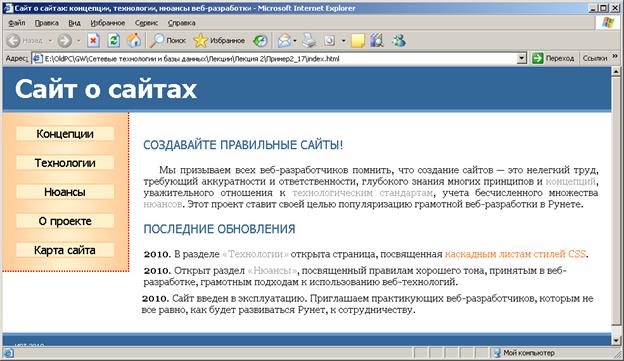The width and height of the screenshot is (624, 361).
Task: Open the Карта сайта sidebar page
Action: point(65,250)
